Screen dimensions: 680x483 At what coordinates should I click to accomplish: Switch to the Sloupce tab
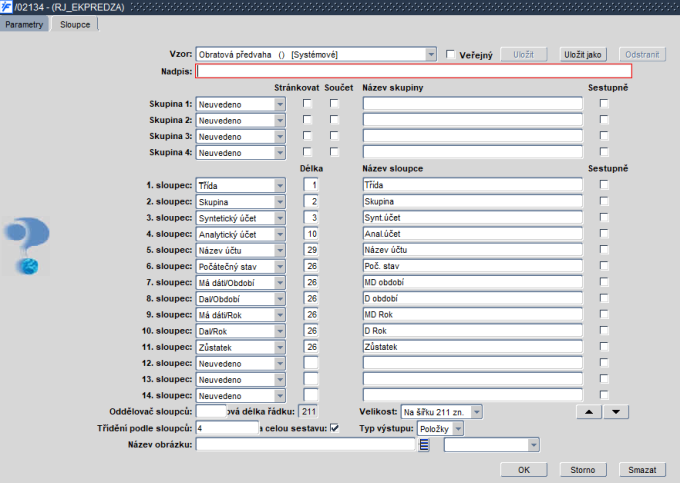(74, 23)
